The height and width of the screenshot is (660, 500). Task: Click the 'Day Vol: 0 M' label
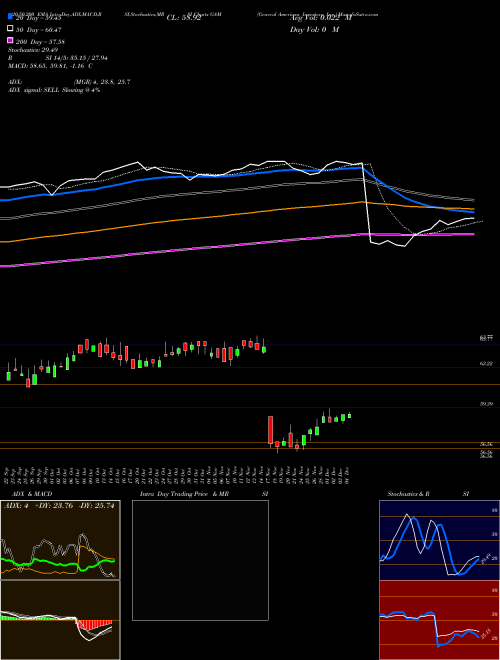coord(314,29)
